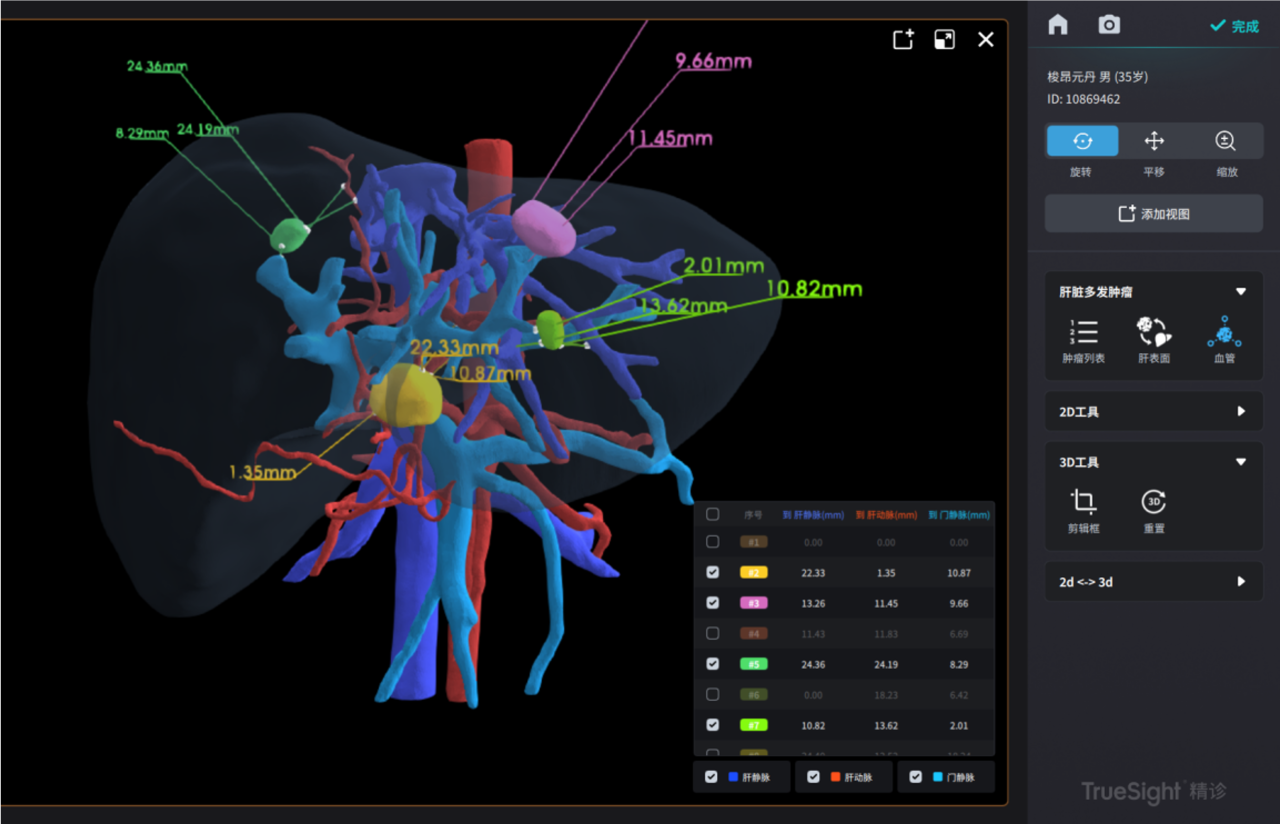This screenshot has width=1280, height=824.
Task: Hide 肝动脉 hepatic artery checkbox
Action: [813, 776]
